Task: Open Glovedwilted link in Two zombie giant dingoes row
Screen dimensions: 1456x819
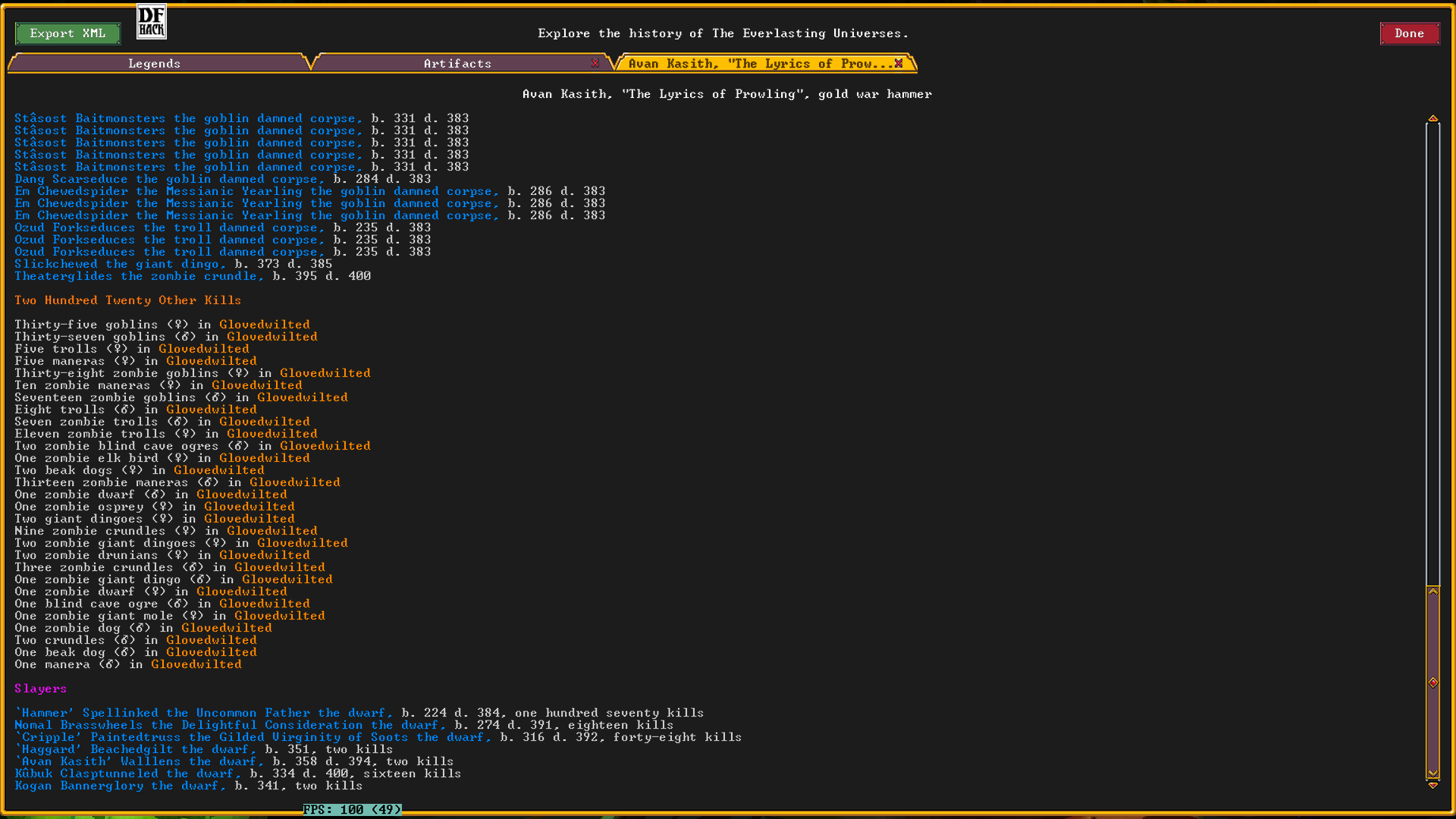Action: (303, 544)
